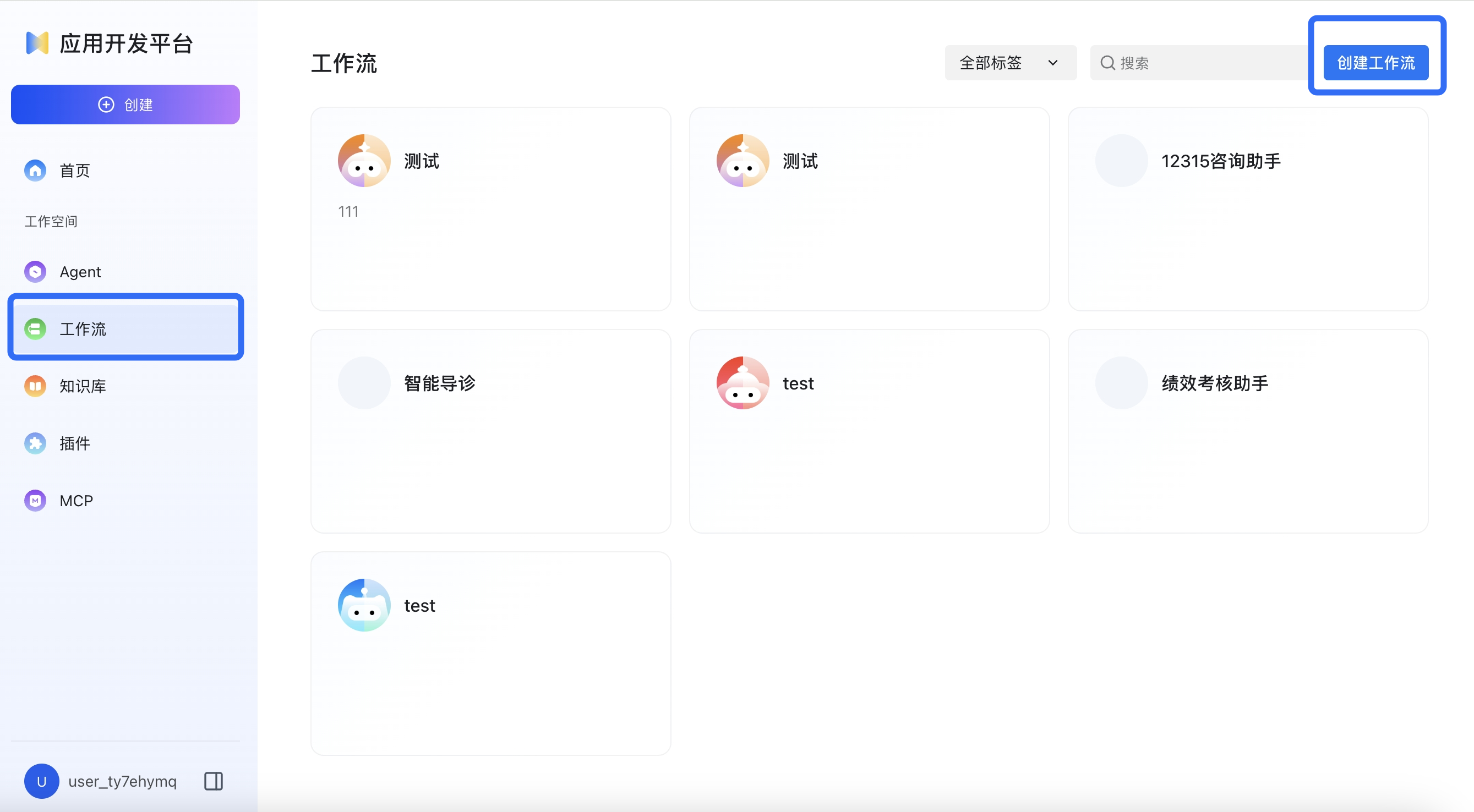Click the green workflow sidebar icon

click(35, 329)
